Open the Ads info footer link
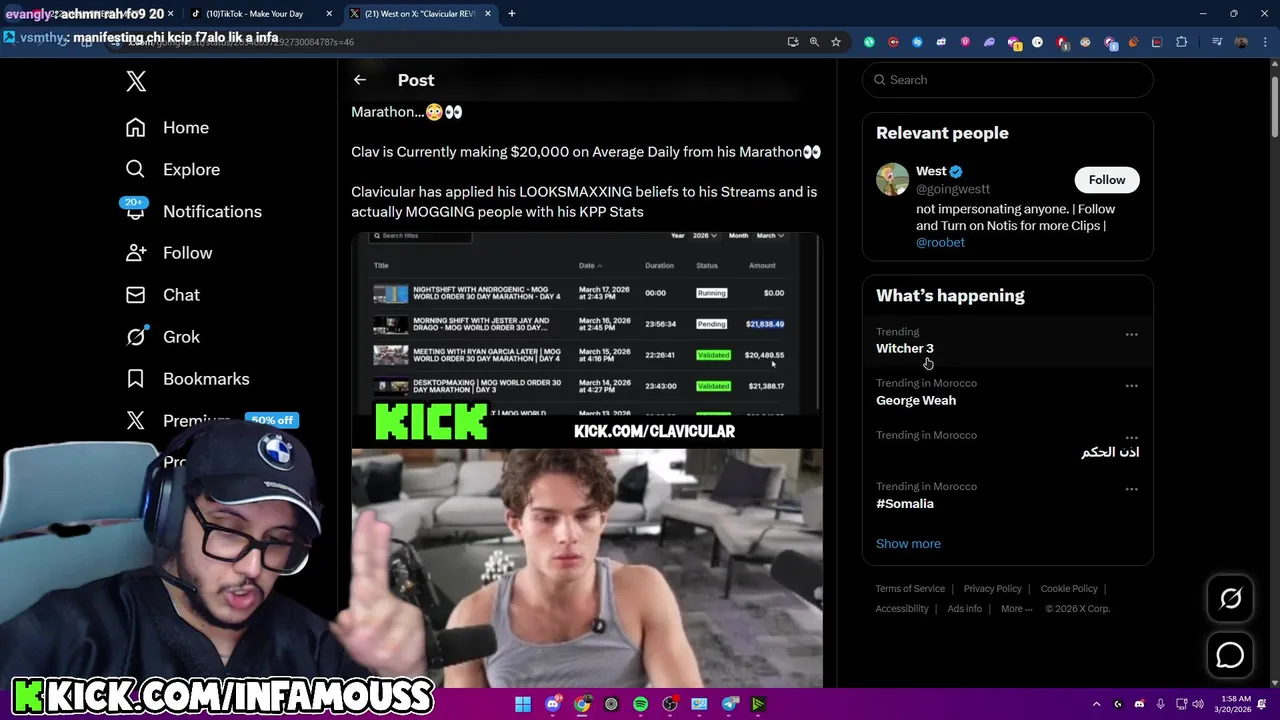Screen dimensions: 1280x720 (x=964, y=609)
